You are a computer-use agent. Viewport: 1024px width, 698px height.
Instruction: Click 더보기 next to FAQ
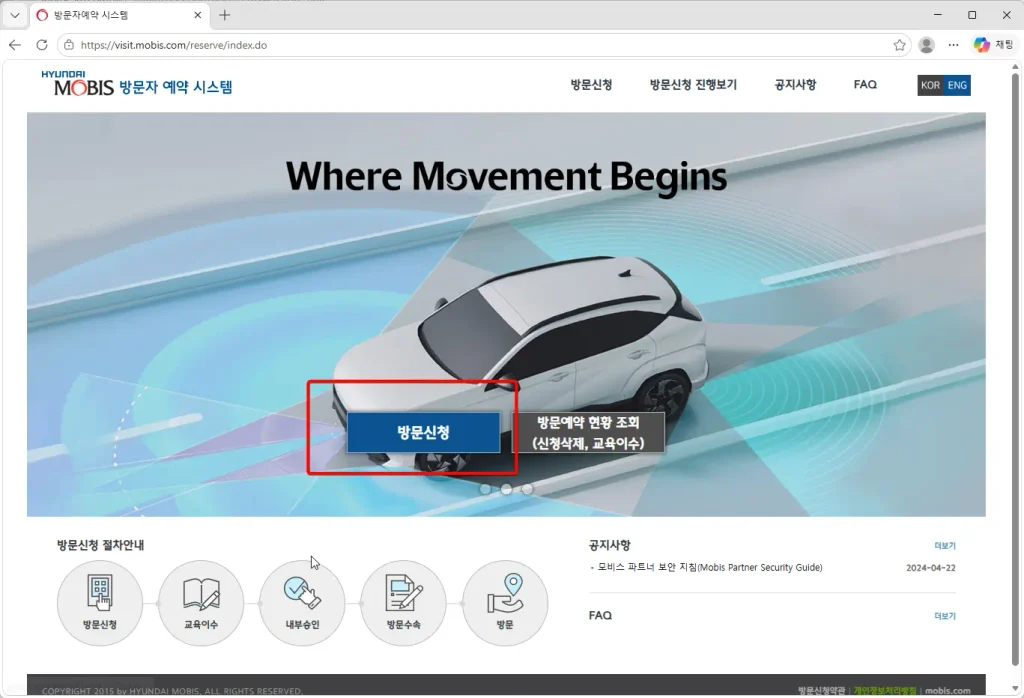(x=945, y=616)
